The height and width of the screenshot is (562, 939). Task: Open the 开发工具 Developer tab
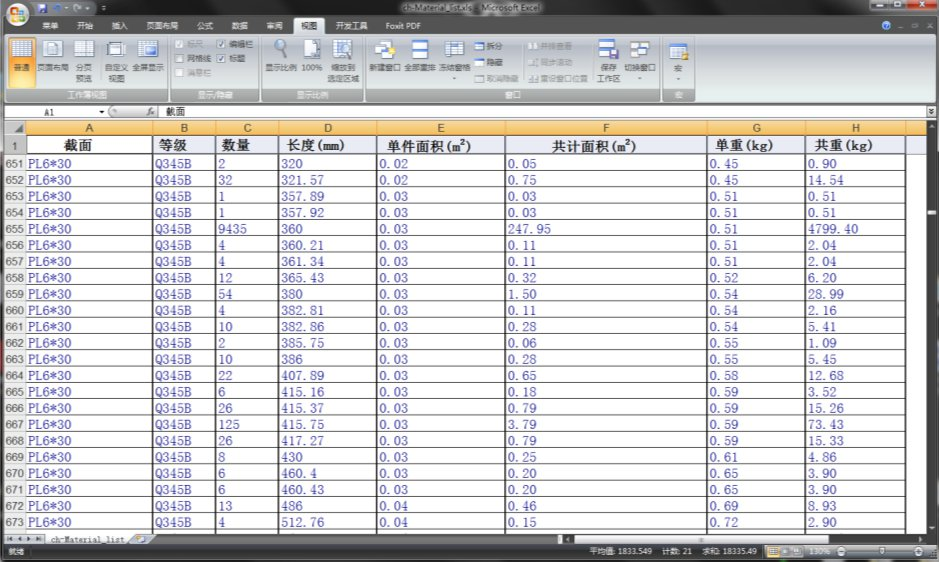coord(352,26)
